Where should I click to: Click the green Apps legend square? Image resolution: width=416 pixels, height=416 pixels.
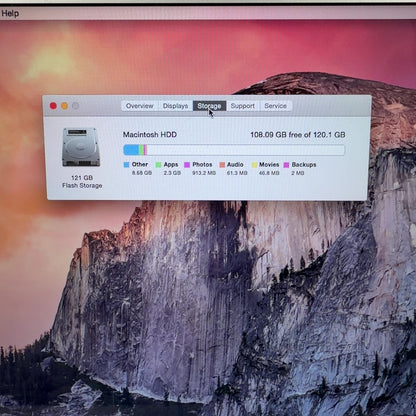click(x=158, y=165)
